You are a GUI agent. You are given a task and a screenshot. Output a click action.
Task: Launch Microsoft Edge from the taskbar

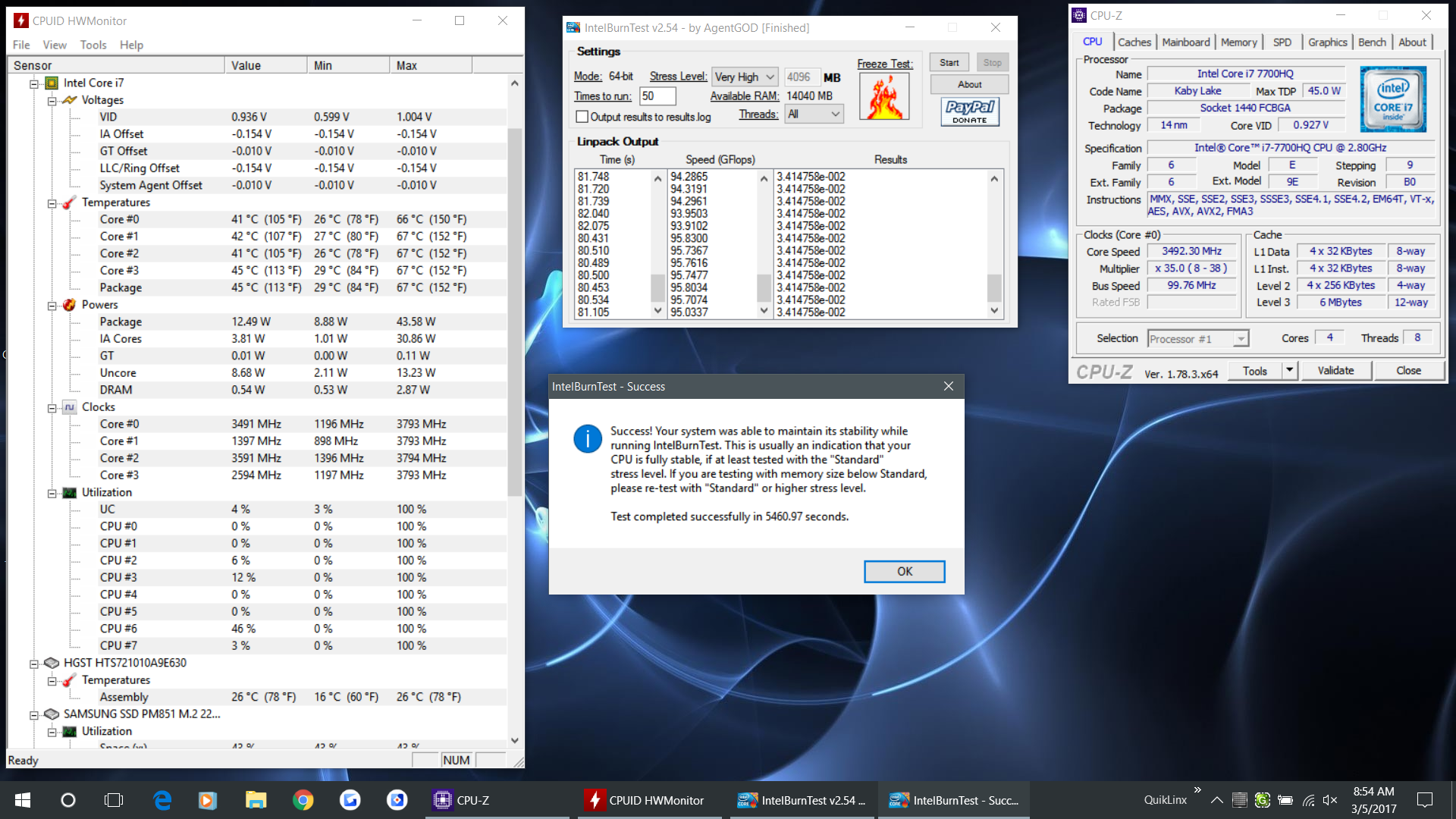pyautogui.click(x=162, y=800)
